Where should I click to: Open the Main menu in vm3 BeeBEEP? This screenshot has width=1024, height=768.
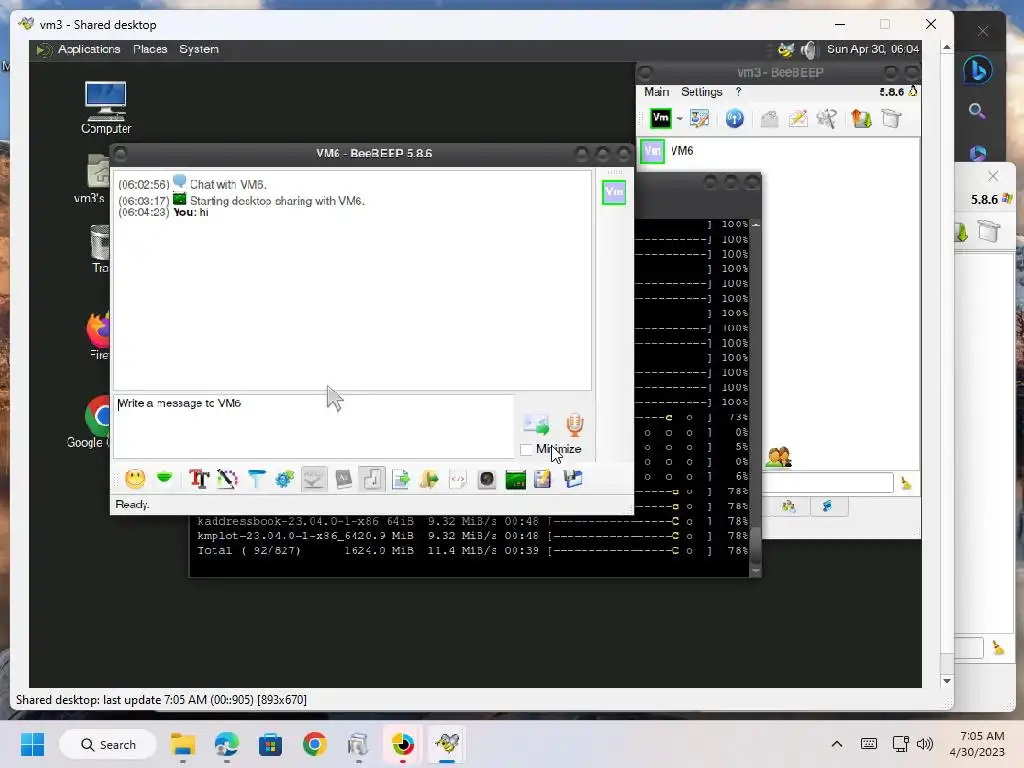pos(656,92)
